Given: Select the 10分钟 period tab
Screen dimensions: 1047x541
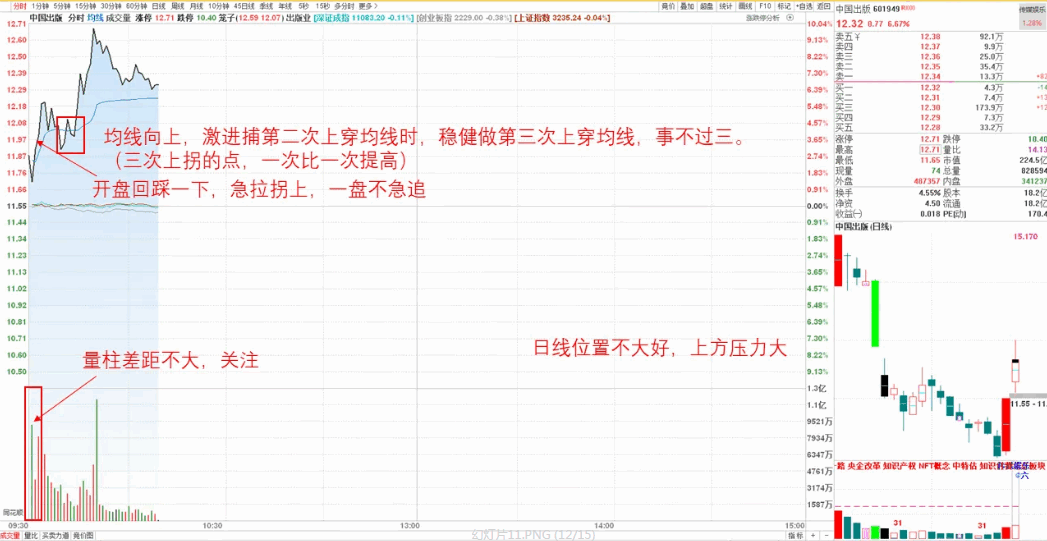Looking at the screenshot, I should [x=219, y=6].
